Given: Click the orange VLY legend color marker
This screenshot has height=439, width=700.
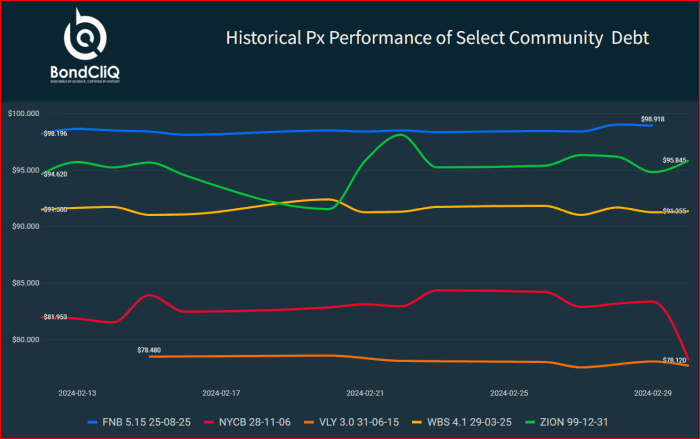Looking at the screenshot, I should pyautogui.click(x=309, y=422).
